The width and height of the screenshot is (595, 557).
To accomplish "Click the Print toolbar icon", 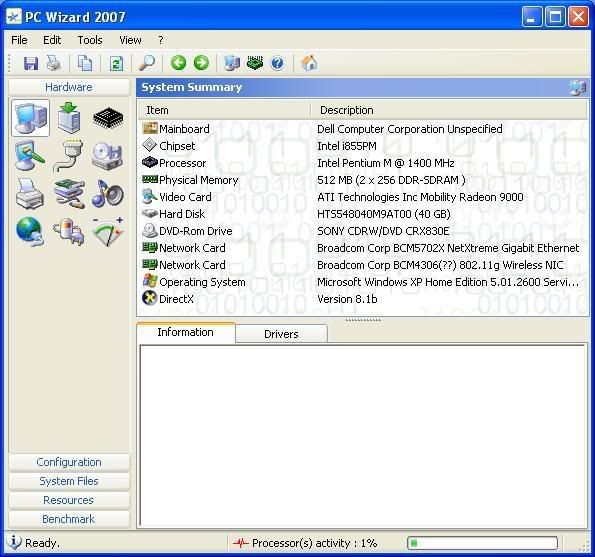I will point(54,63).
